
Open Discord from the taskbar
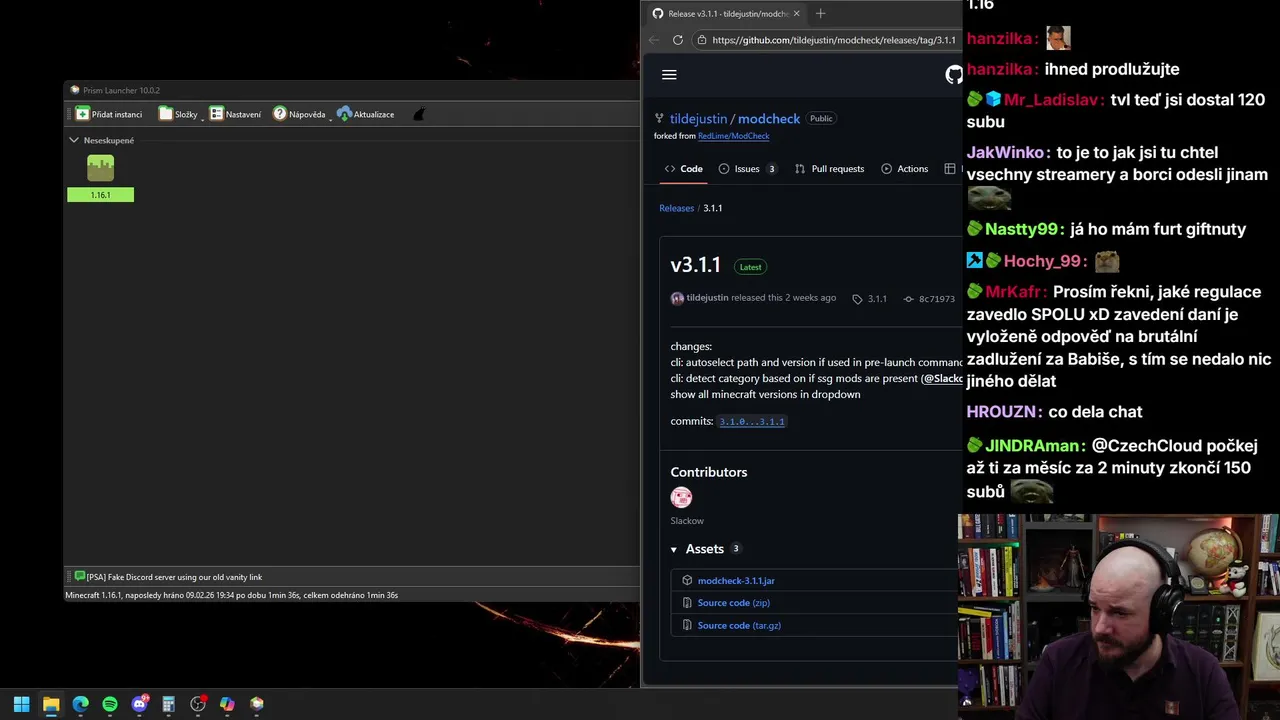pos(139,704)
